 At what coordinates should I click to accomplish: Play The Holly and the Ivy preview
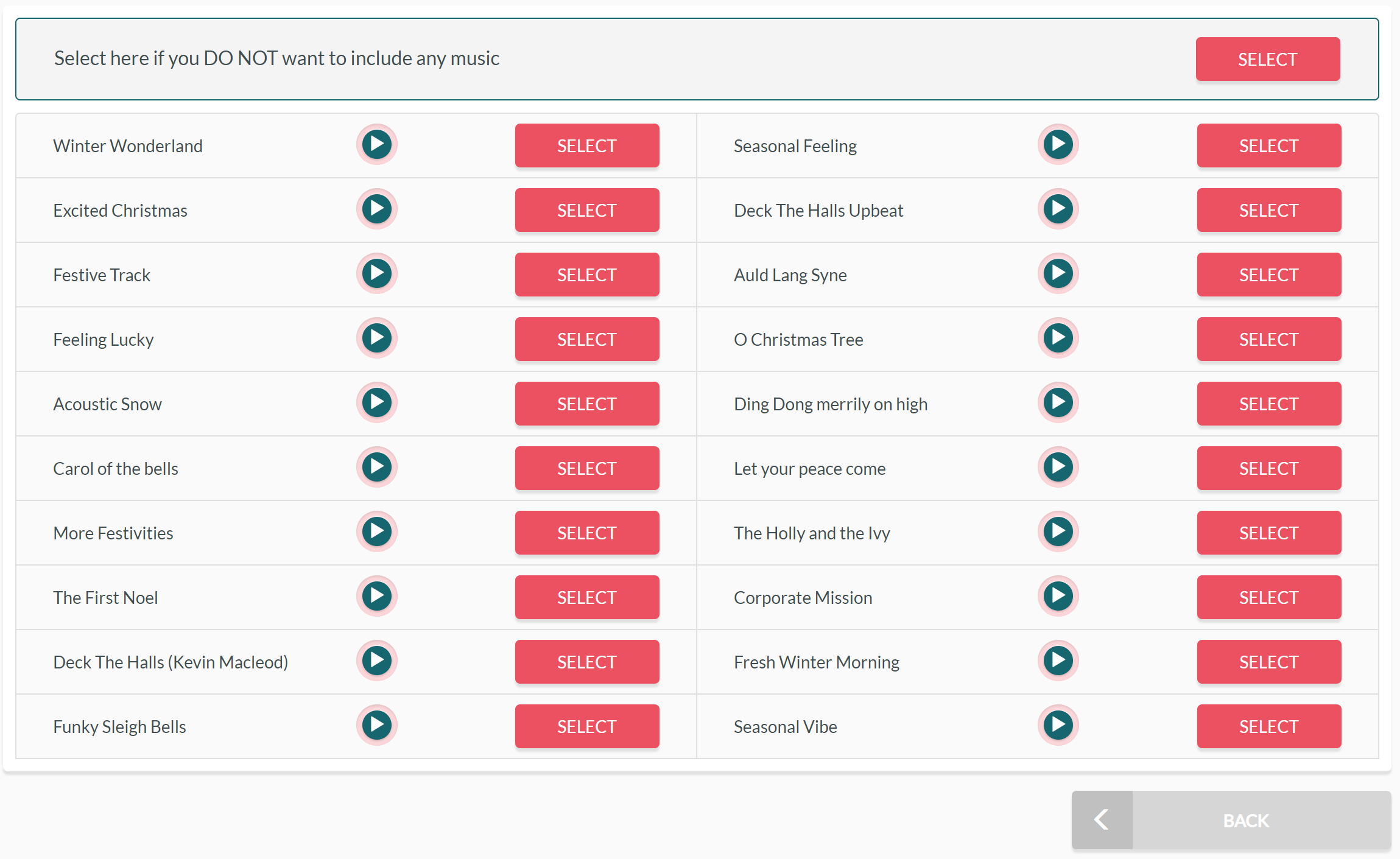pos(1058,532)
